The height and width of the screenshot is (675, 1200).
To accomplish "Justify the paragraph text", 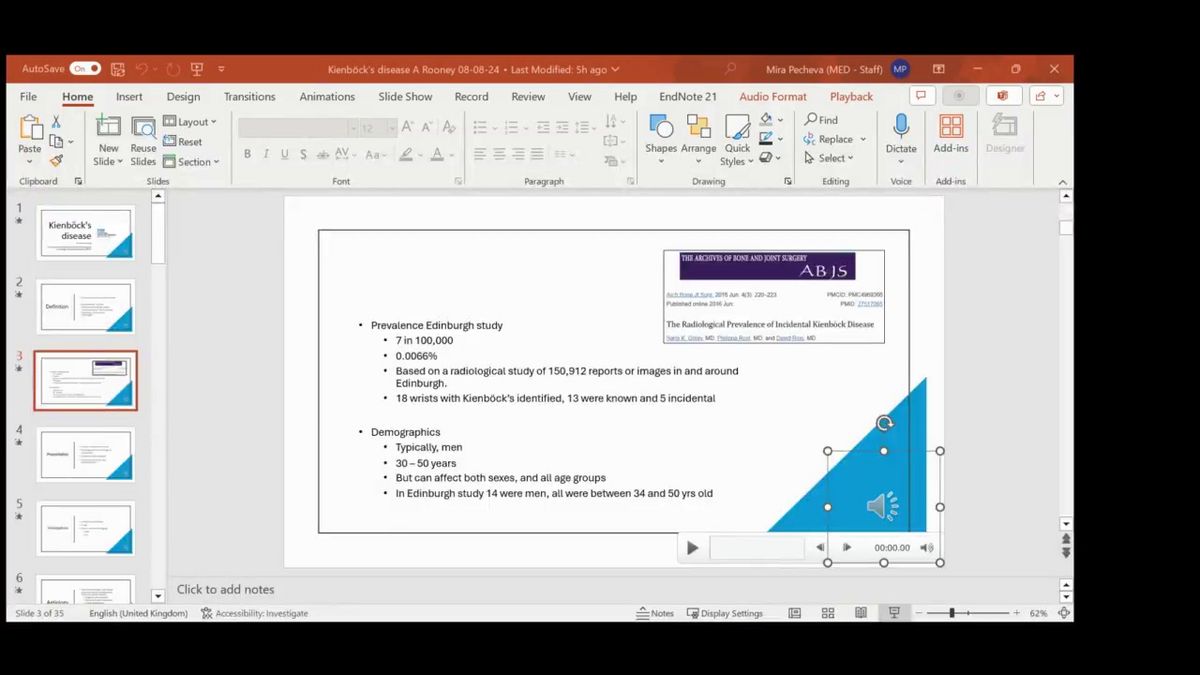I will pyautogui.click(x=537, y=154).
